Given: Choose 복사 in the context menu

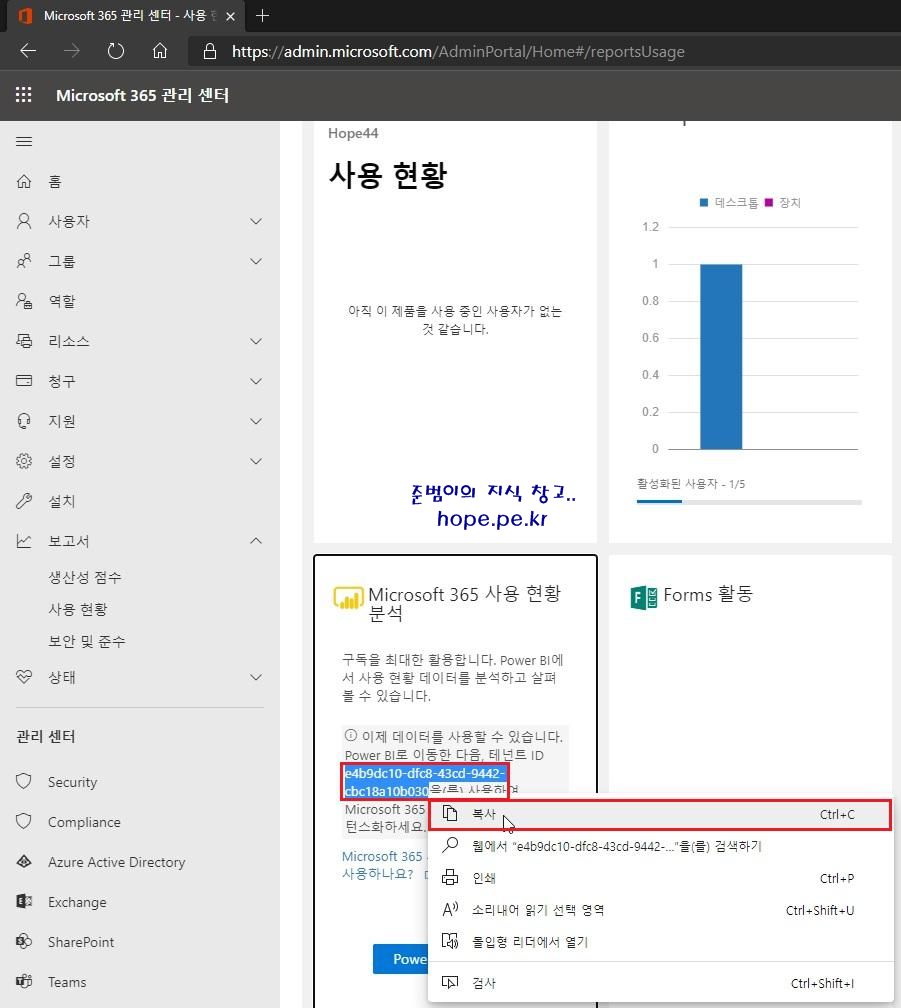Looking at the screenshot, I should [660, 814].
